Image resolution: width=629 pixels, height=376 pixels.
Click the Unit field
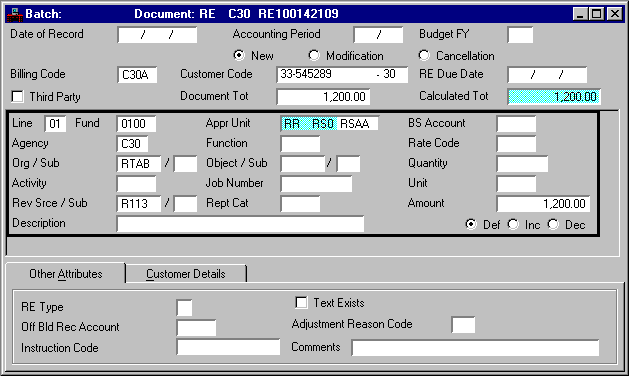click(x=516, y=184)
